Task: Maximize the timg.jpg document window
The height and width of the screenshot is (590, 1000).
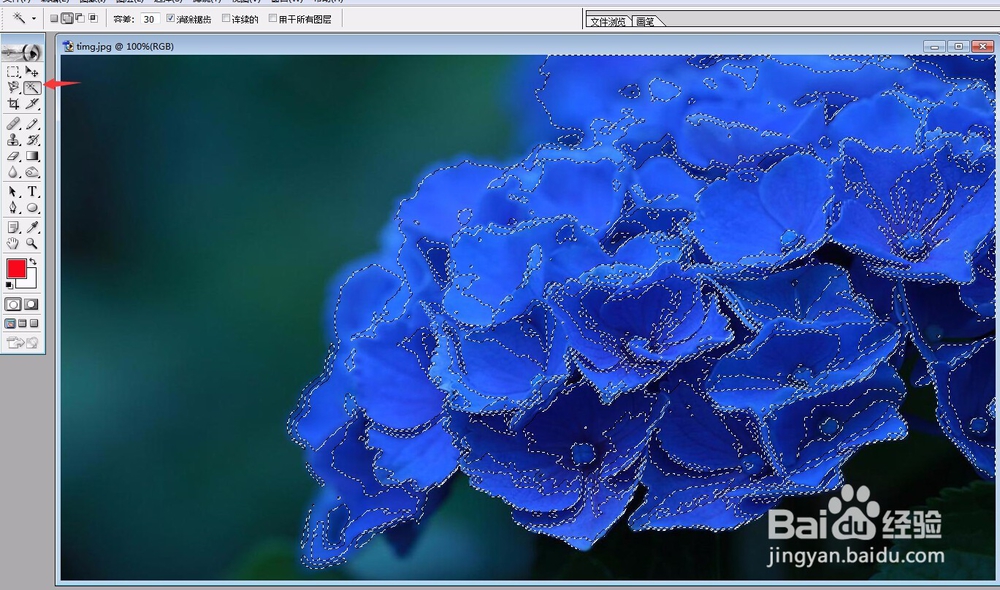Action: coord(959,47)
